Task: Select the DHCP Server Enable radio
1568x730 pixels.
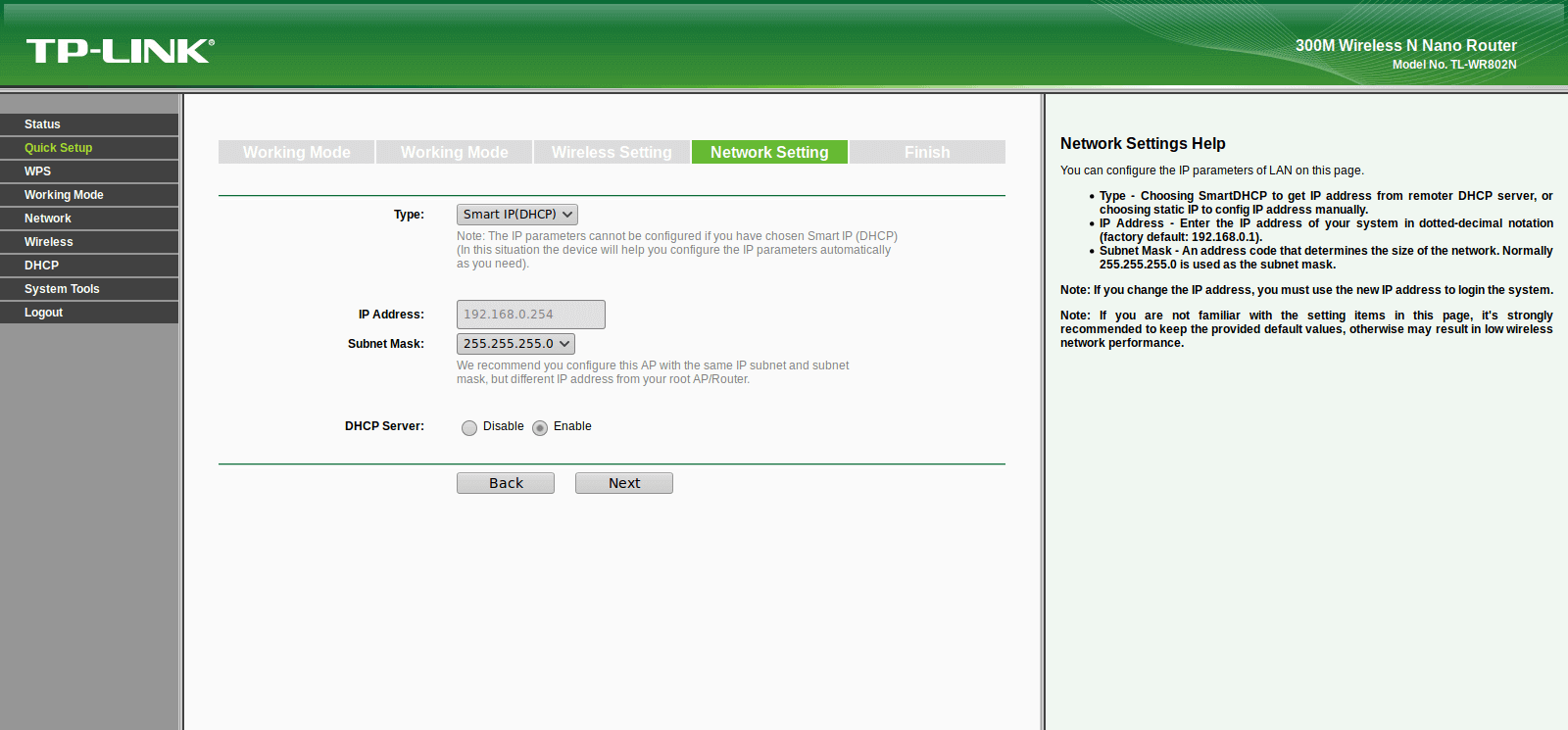Action: (540, 427)
